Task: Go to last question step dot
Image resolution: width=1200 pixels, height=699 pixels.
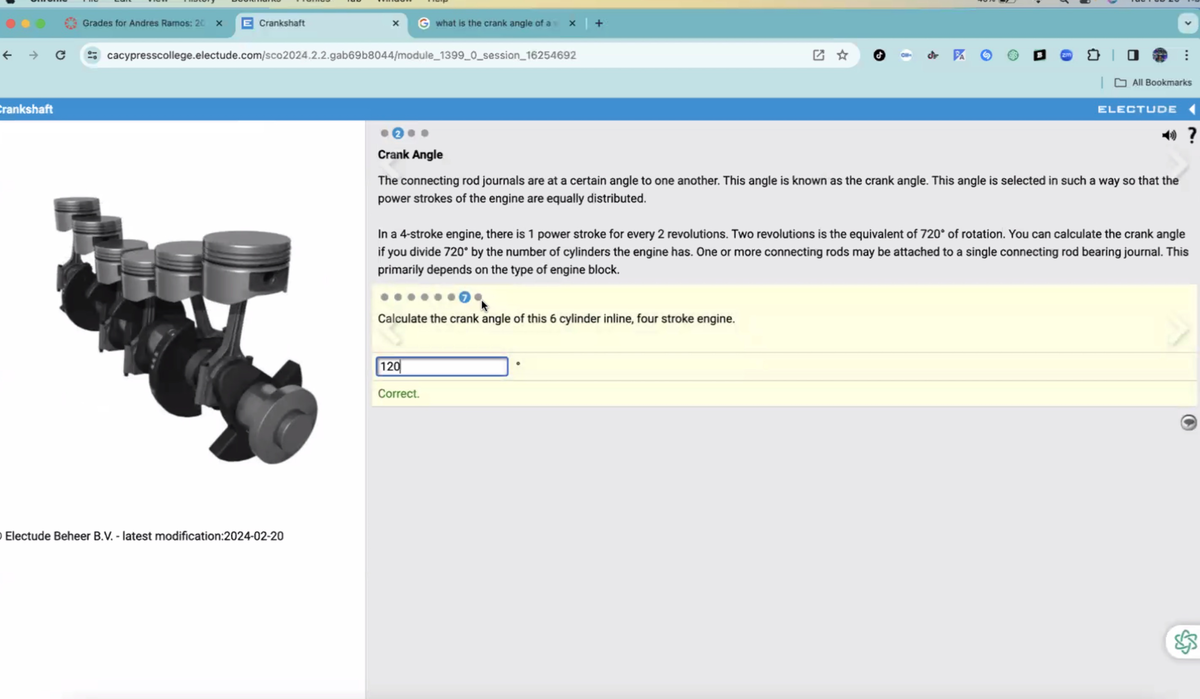Action: (x=478, y=297)
